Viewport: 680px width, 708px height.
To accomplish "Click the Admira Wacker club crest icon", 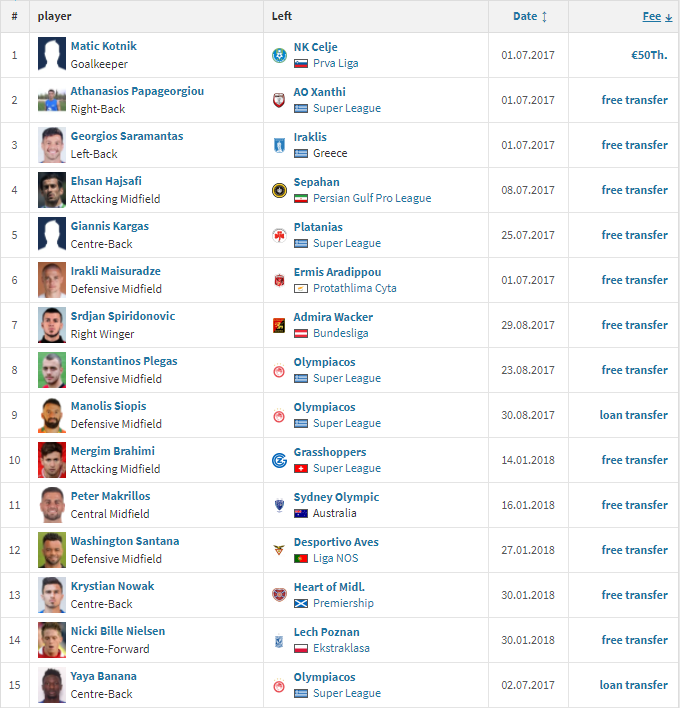I will pos(279,325).
